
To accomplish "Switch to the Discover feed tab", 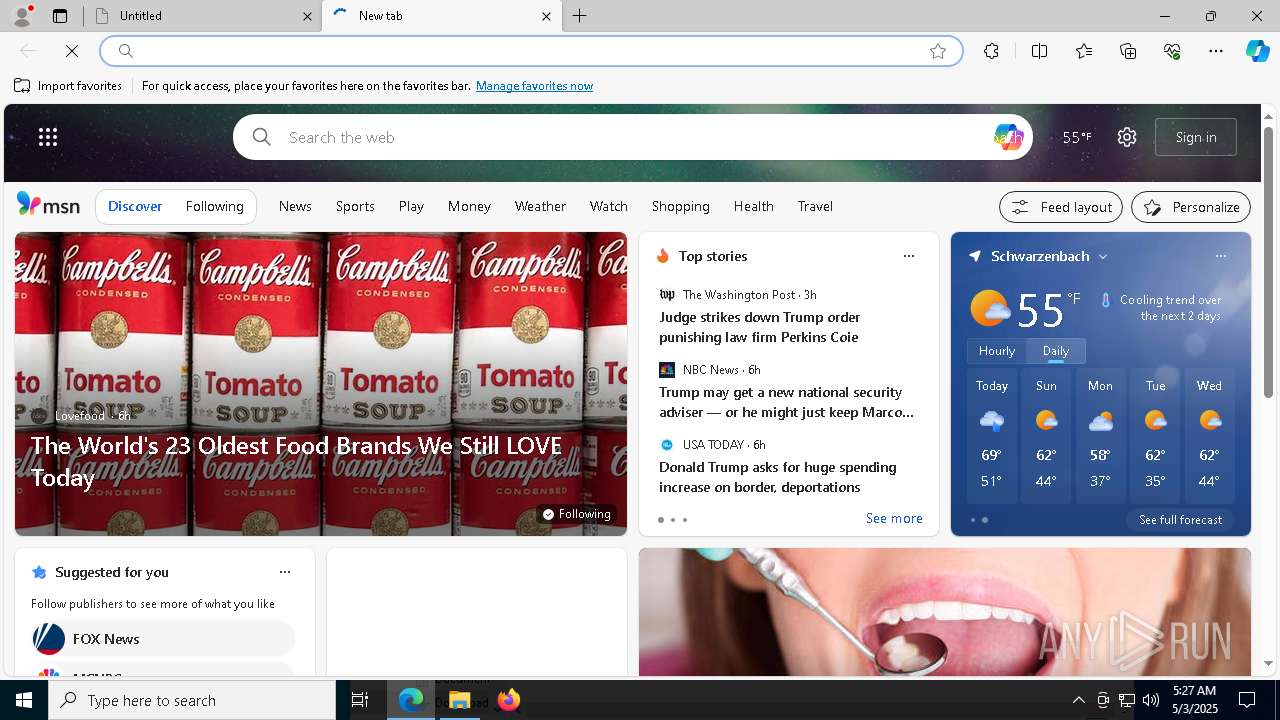I will coord(135,206).
